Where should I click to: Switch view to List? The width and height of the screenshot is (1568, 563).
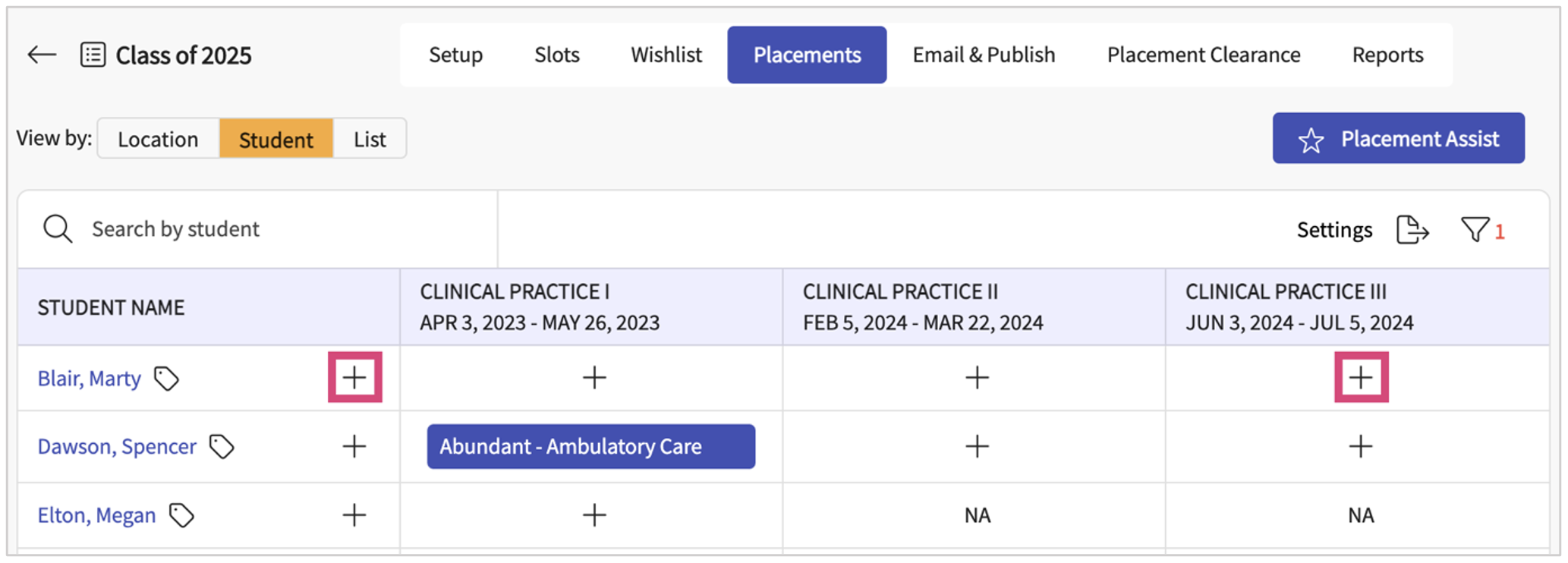coord(370,139)
